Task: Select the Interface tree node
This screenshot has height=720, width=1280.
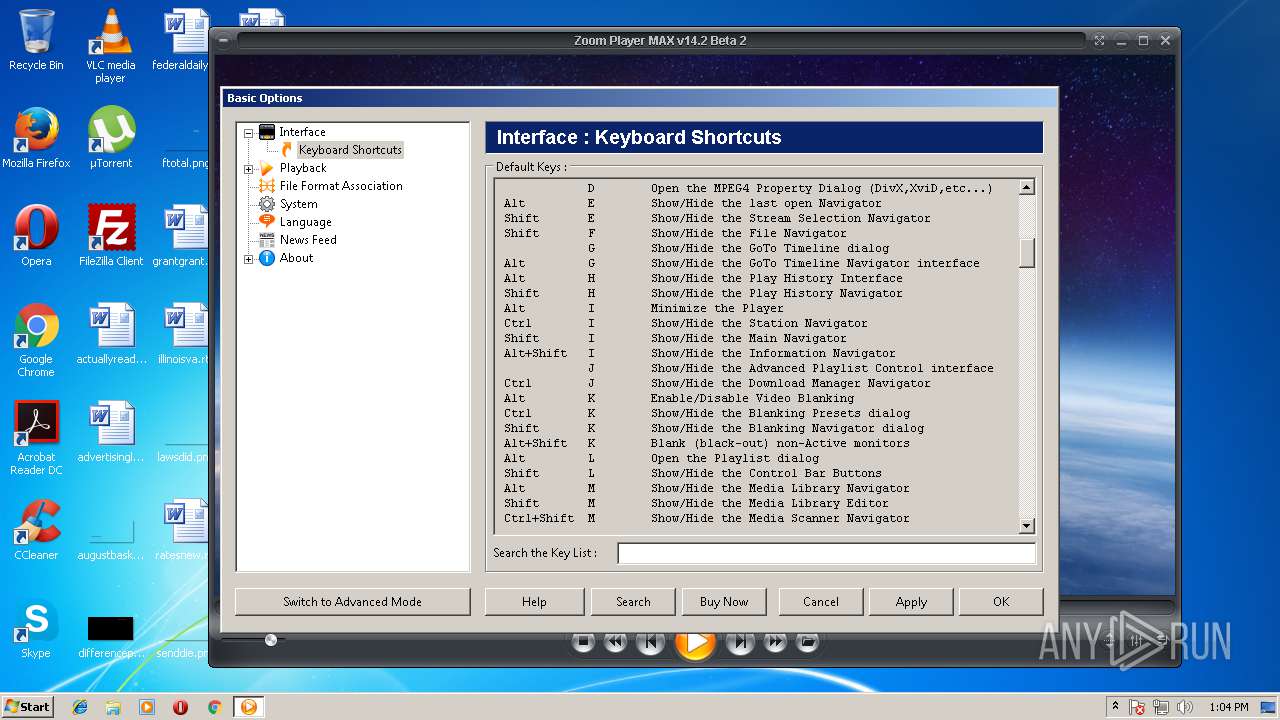Action: click(x=302, y=132)
